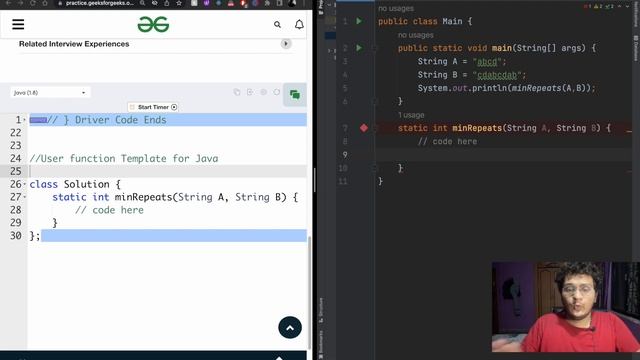Go to next highlighted error arrow
The height and width of the screenshot is (360, 640).
tap(628, 6)
